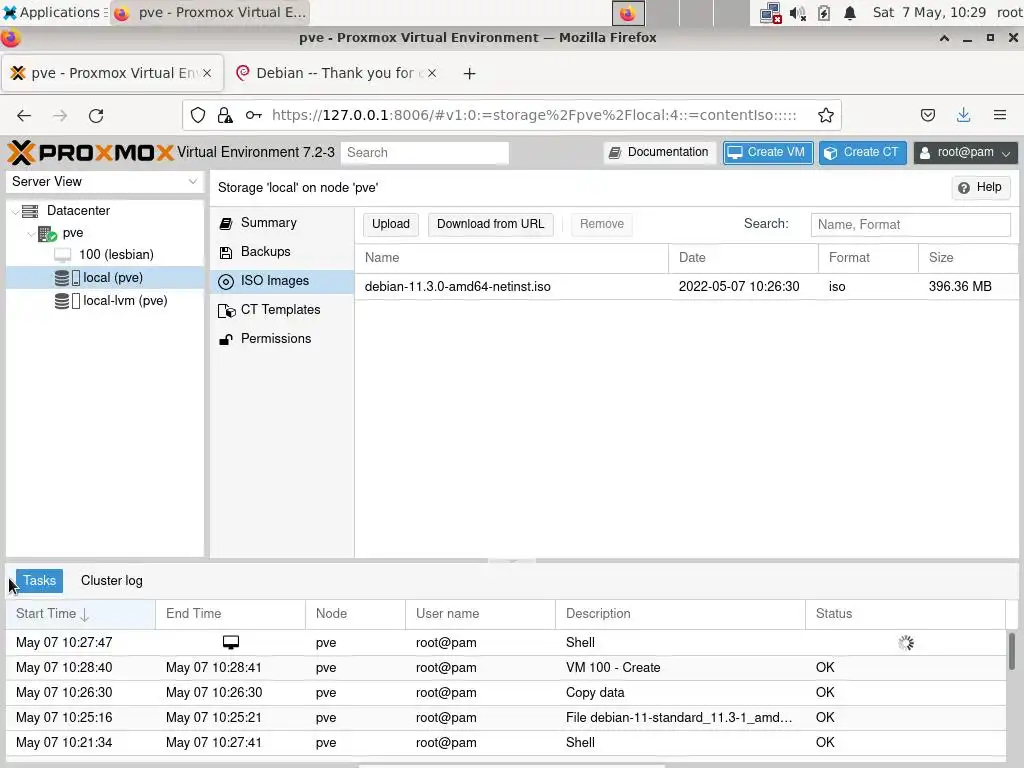Bookmark this page with star icon
The width and height of the screenshot is (1024, 768).
(825, 116)
